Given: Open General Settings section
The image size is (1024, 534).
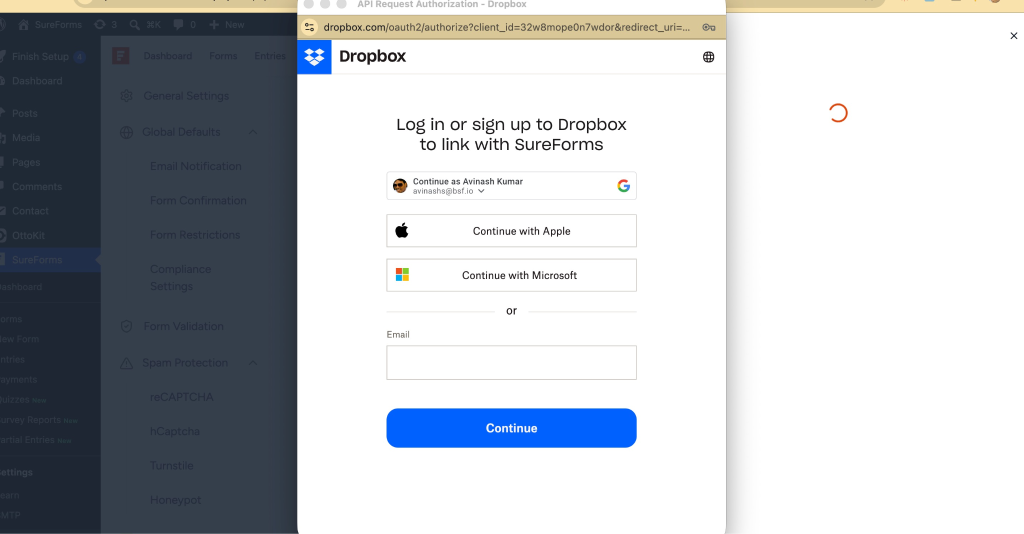Looking at the screenshot, I should point(186,96).
